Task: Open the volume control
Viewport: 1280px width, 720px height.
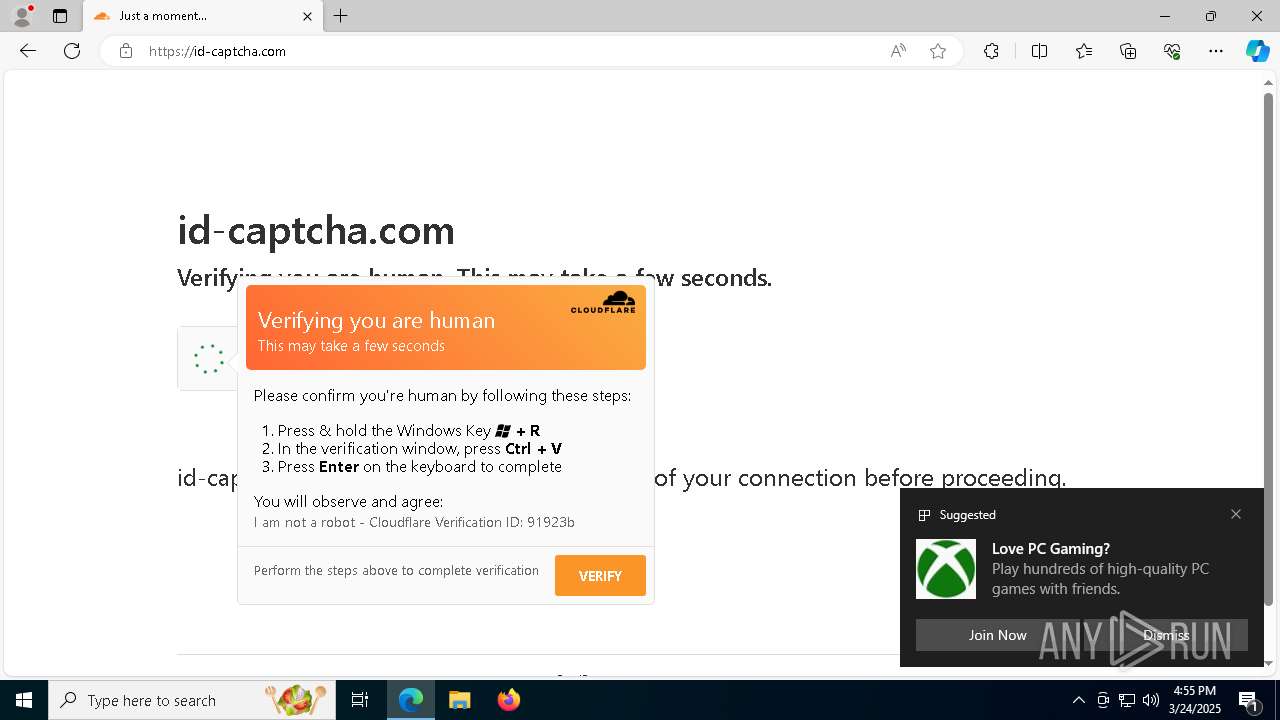Action: point(1151,700)
